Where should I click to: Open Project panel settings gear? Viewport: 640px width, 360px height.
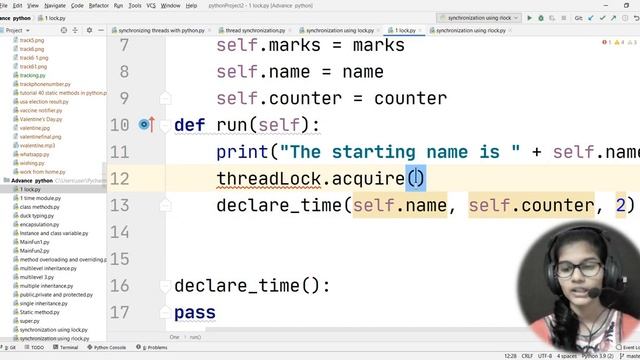click(89, 30)
